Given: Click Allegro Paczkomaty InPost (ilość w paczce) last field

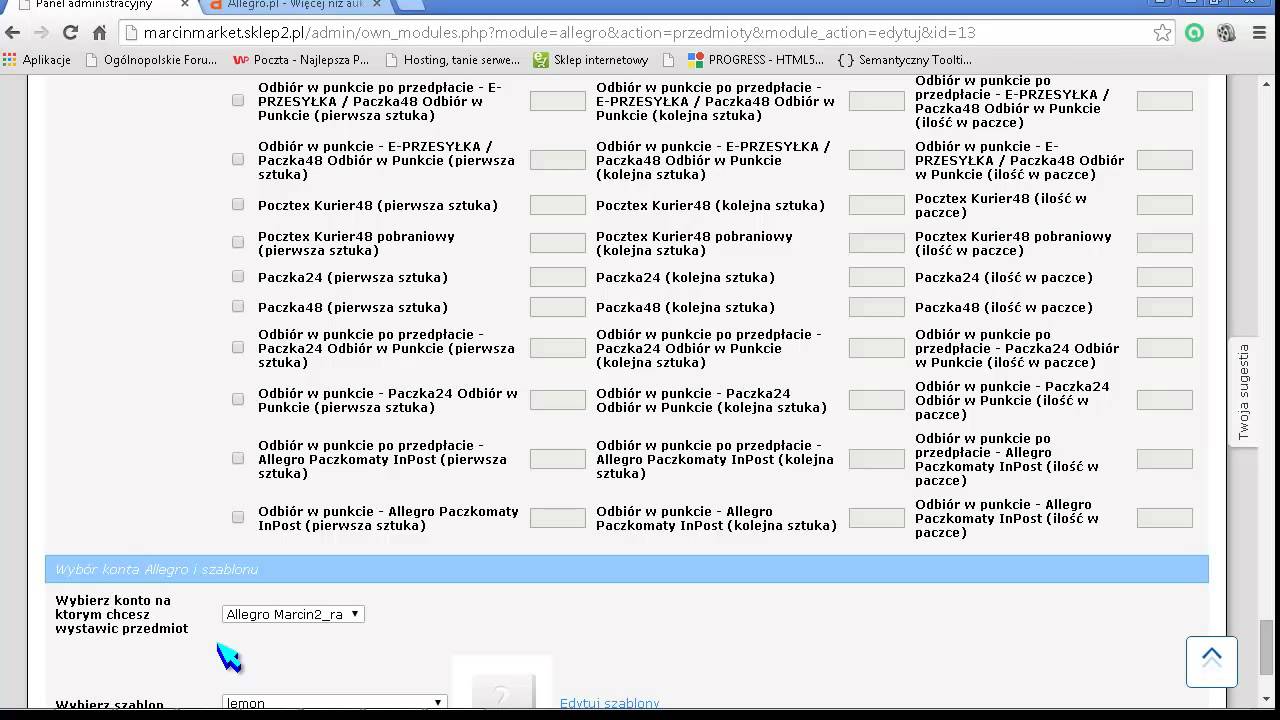Looking at the screenshot, I should (x=1165, y=518).
